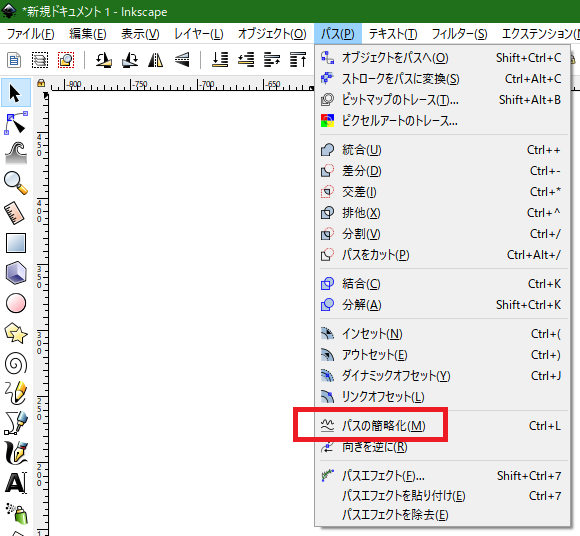Select the 3D Box tool
This screenshot has height=536, width=580.
[x=16, y=273]
